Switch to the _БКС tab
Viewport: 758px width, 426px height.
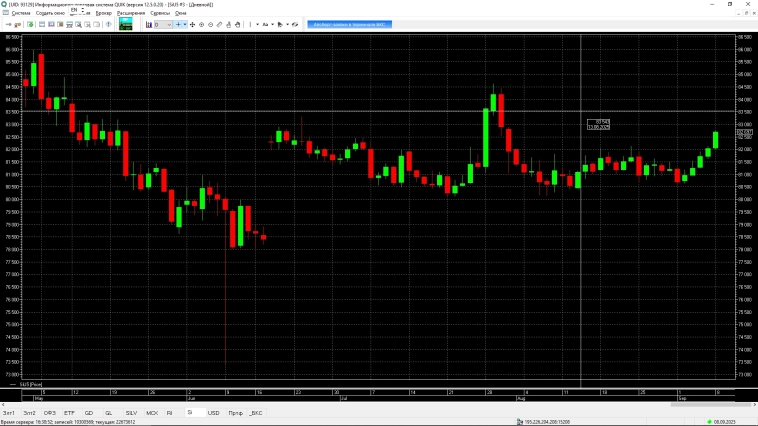pyautogui.click(x=256, y=413)
